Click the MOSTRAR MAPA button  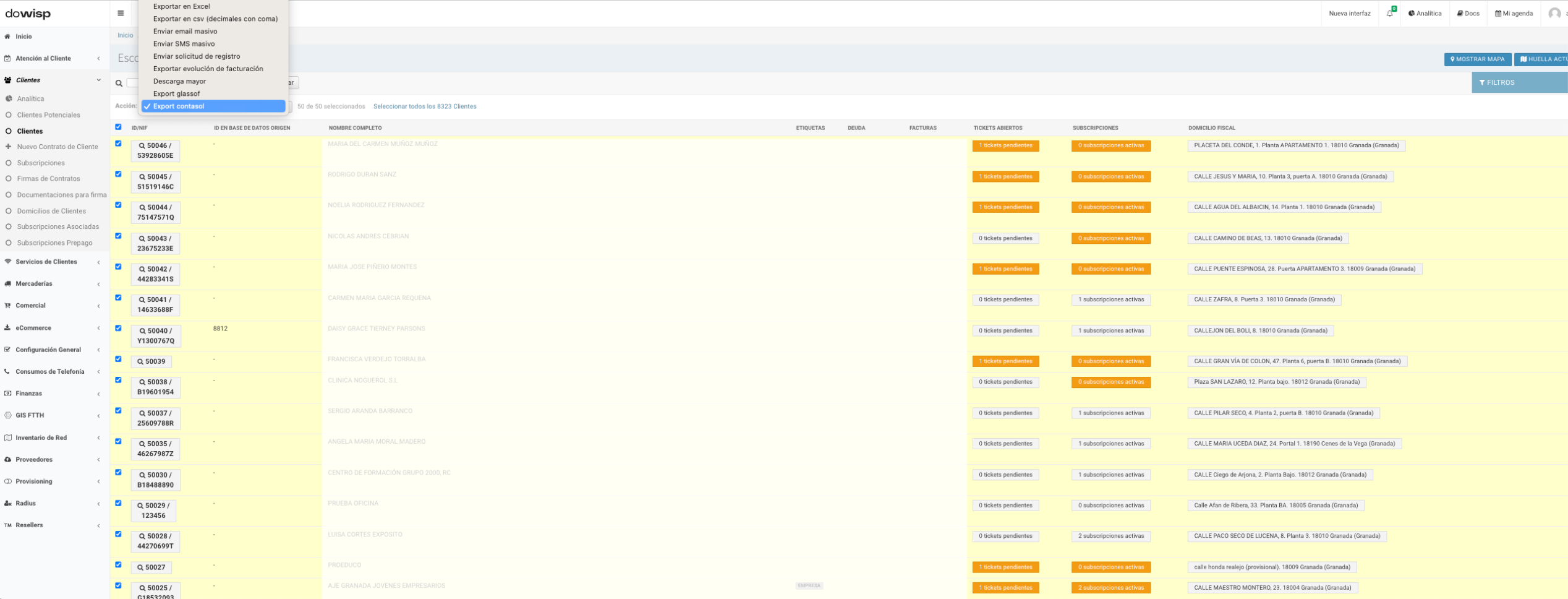point(1478,59)
